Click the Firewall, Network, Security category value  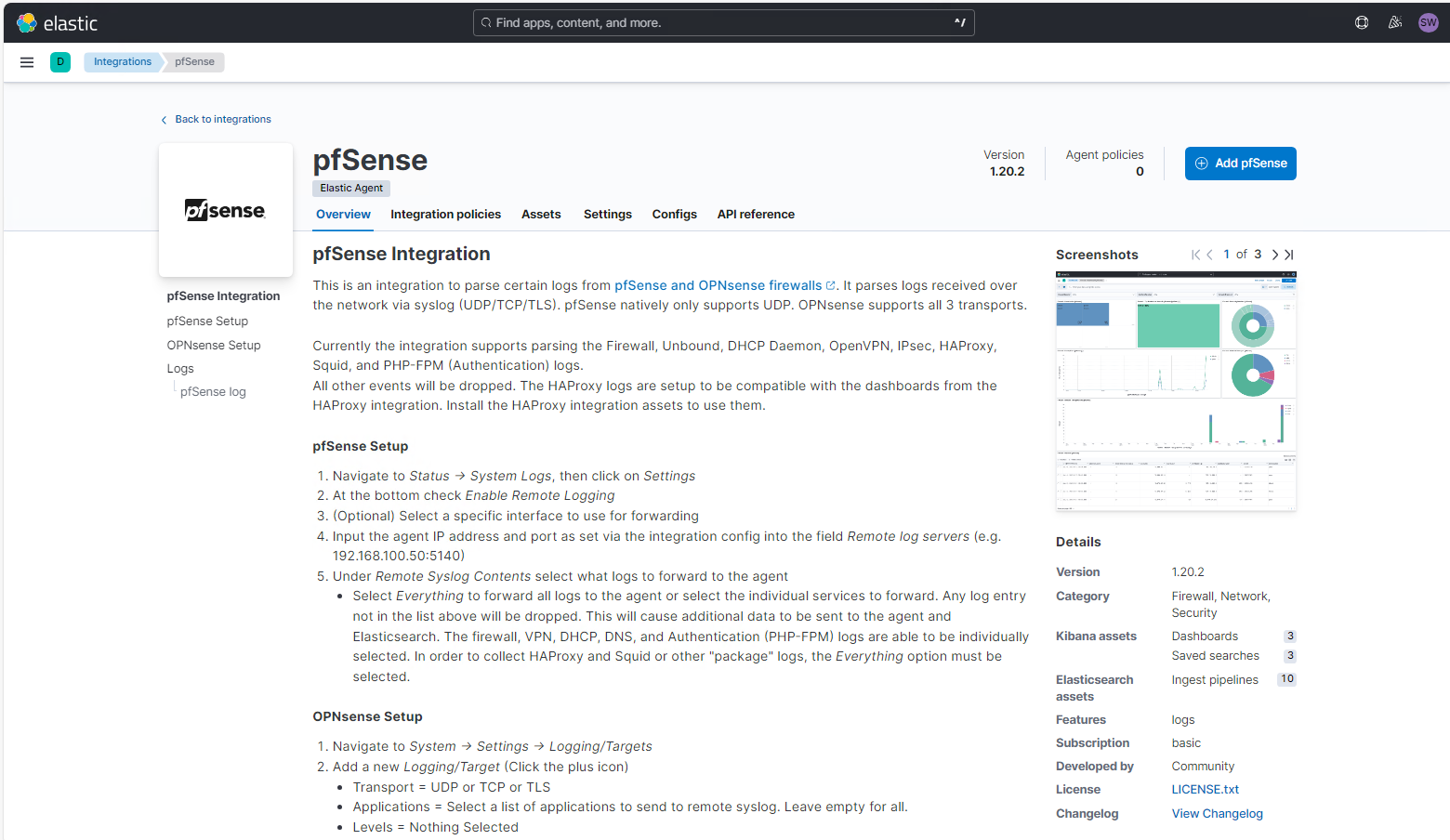(1220, 605)
